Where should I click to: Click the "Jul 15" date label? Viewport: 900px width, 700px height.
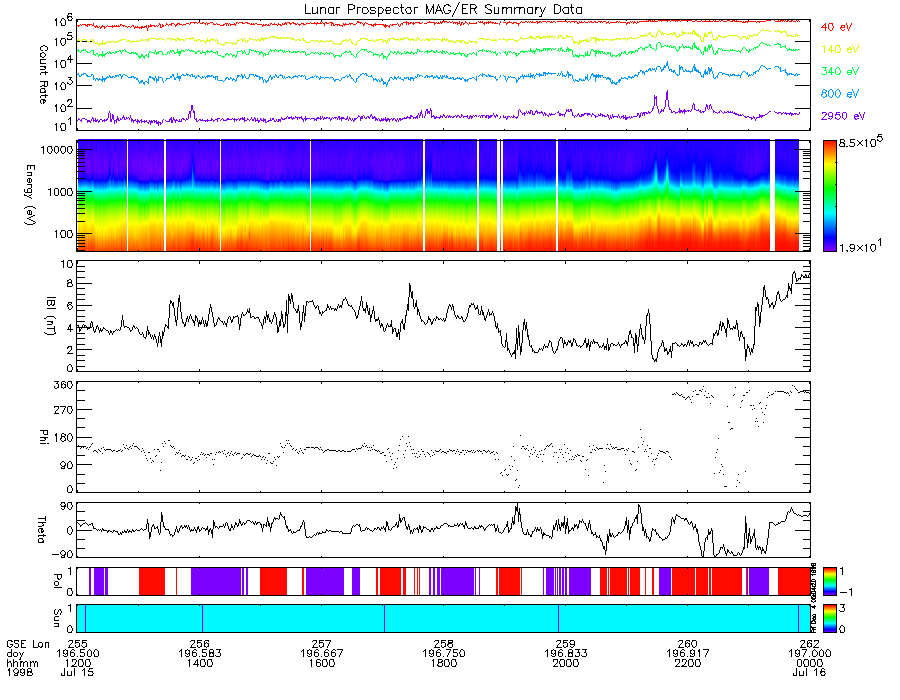77,672
